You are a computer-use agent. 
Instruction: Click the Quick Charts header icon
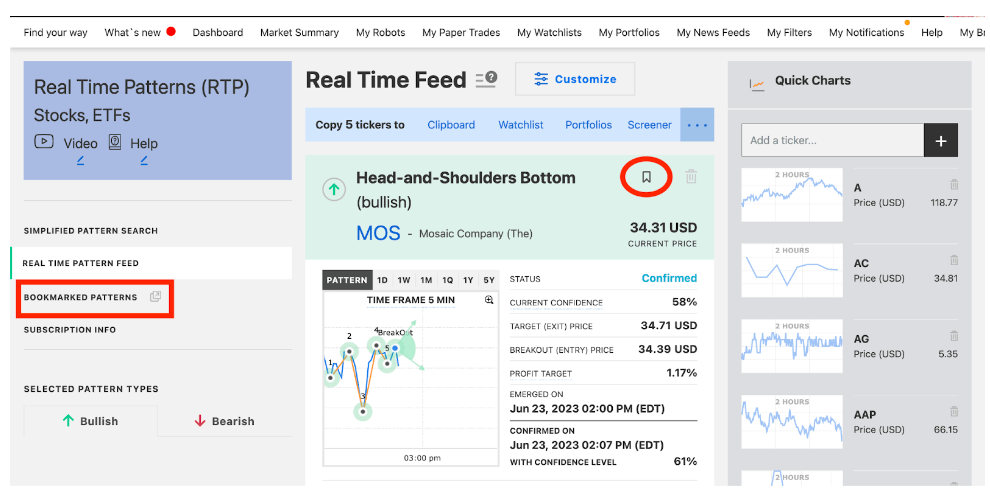point(756,83)
